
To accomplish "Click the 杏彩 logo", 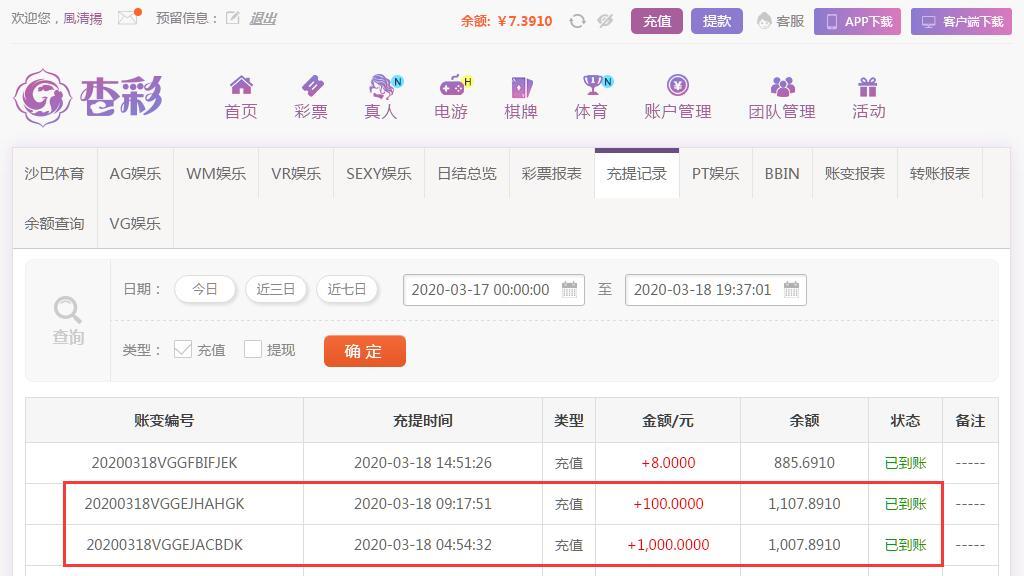I will [88, 98].
